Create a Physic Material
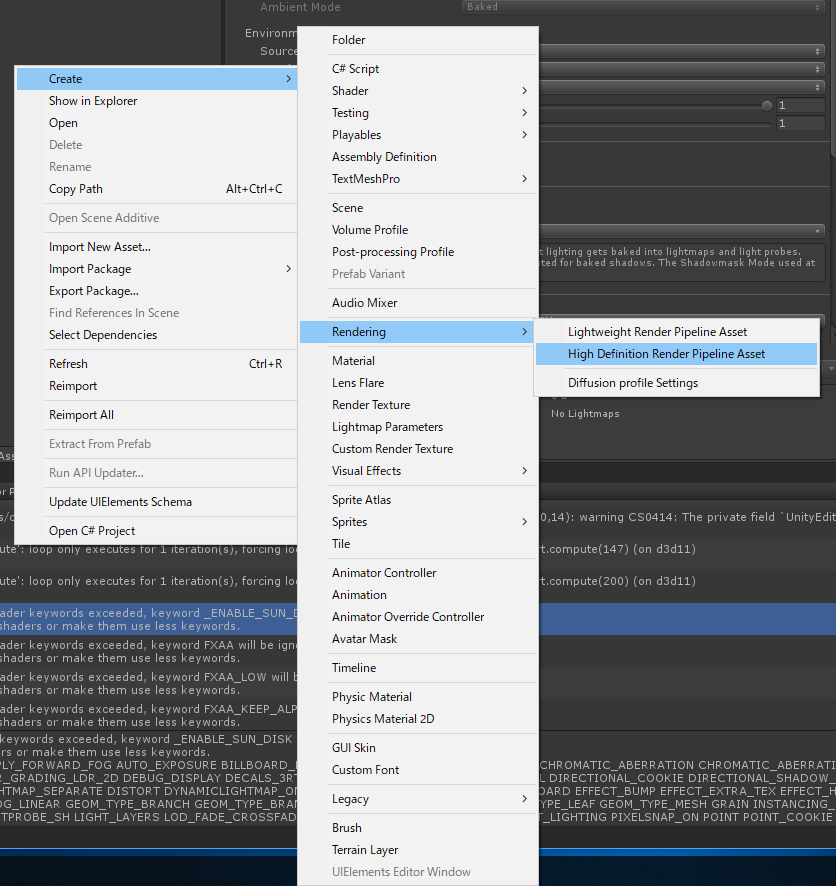Screen dimensions: 836x891 418,697
